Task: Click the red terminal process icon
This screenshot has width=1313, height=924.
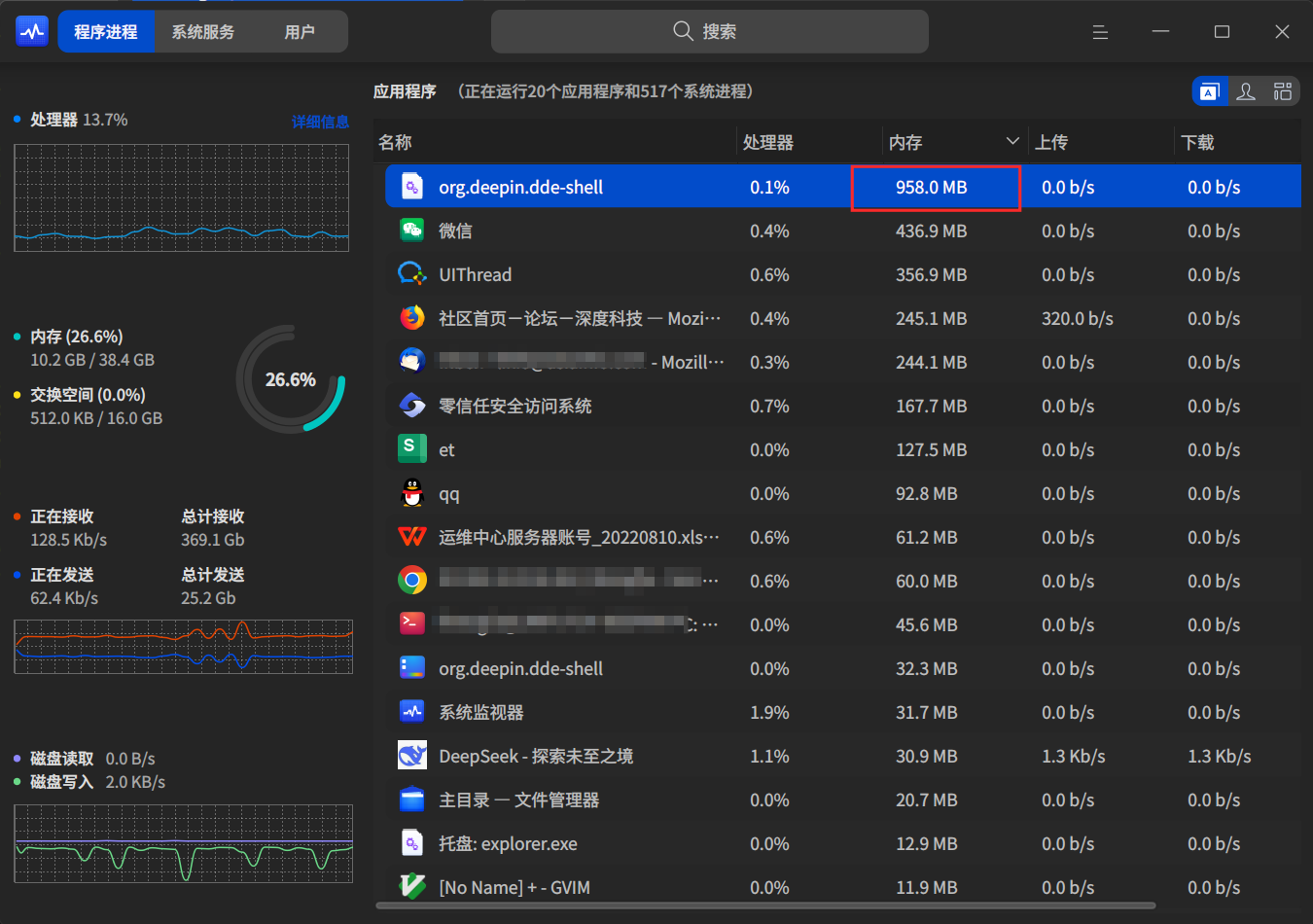Action: (412, 623)
